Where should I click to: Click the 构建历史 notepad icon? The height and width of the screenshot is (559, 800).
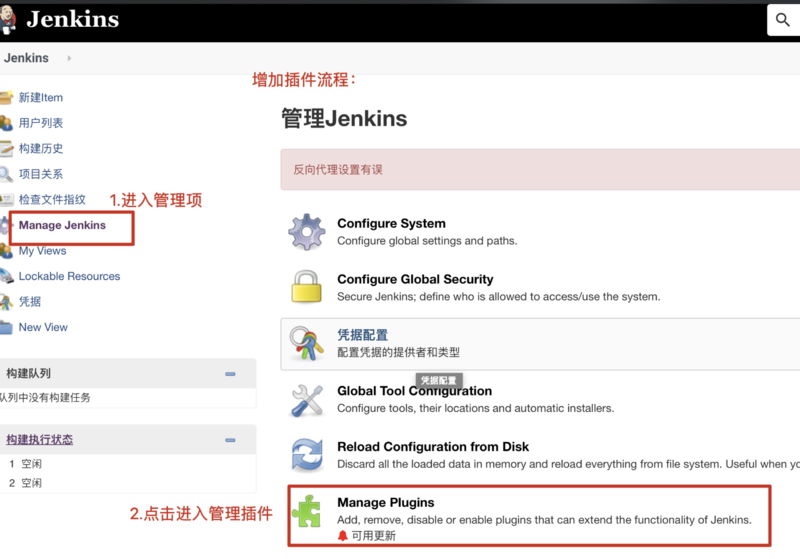click(x=6, y=148)
